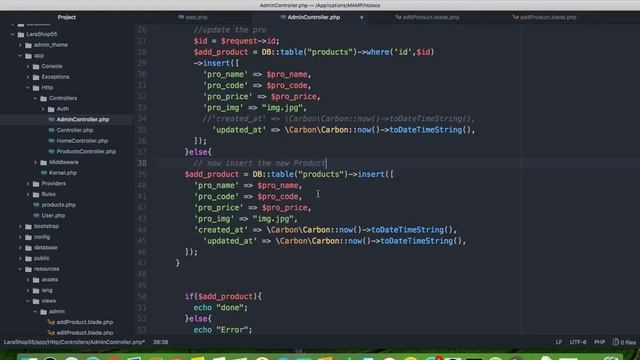The image size is (640, 360).
Task: Click the folder icon beside Console
Action: coord(36,66)
